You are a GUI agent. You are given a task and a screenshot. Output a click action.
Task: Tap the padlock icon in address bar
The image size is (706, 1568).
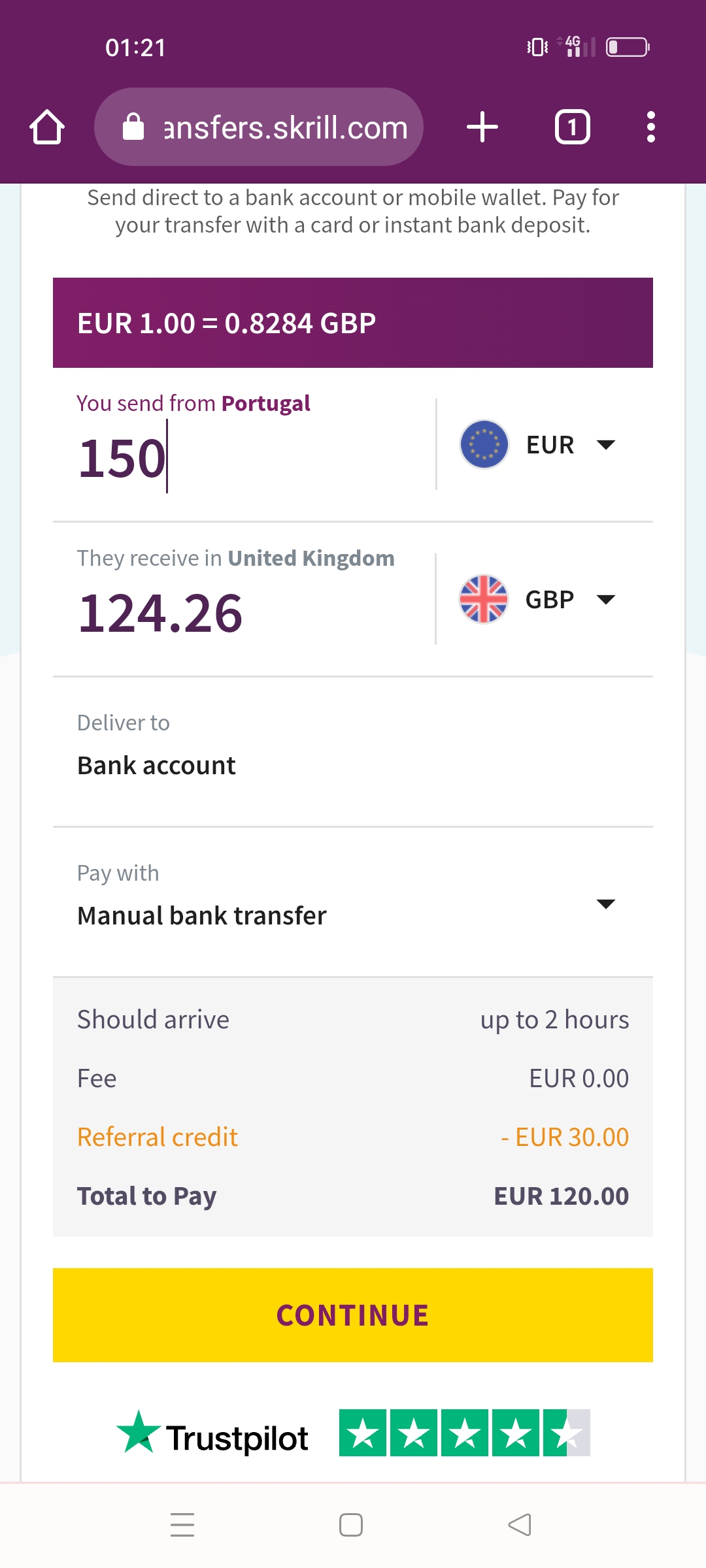pos(133,127)
